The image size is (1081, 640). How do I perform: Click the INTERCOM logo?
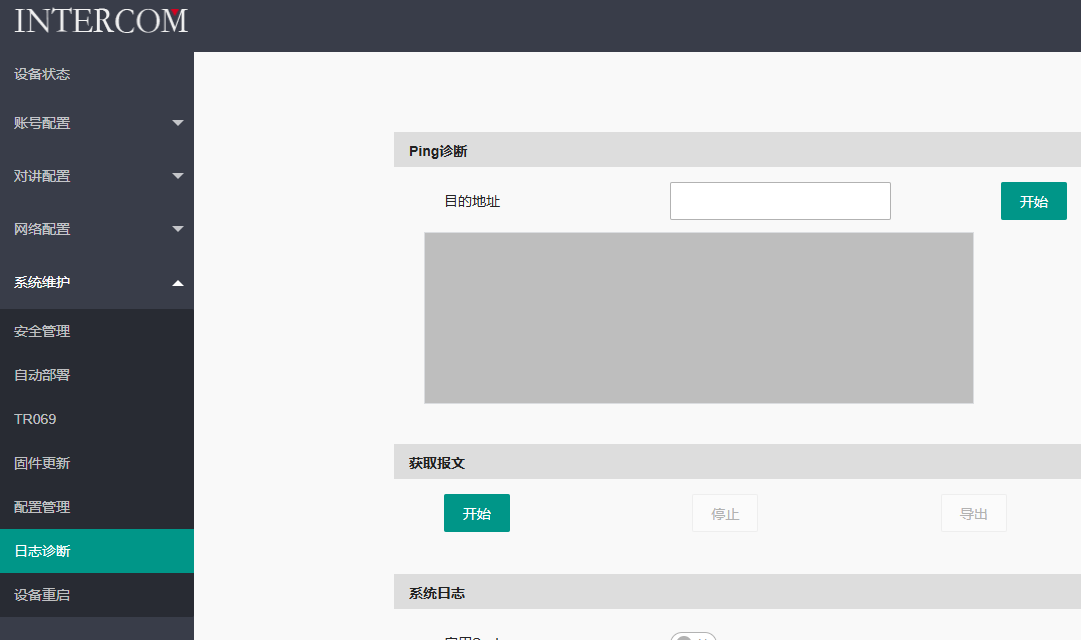[101, 21]
